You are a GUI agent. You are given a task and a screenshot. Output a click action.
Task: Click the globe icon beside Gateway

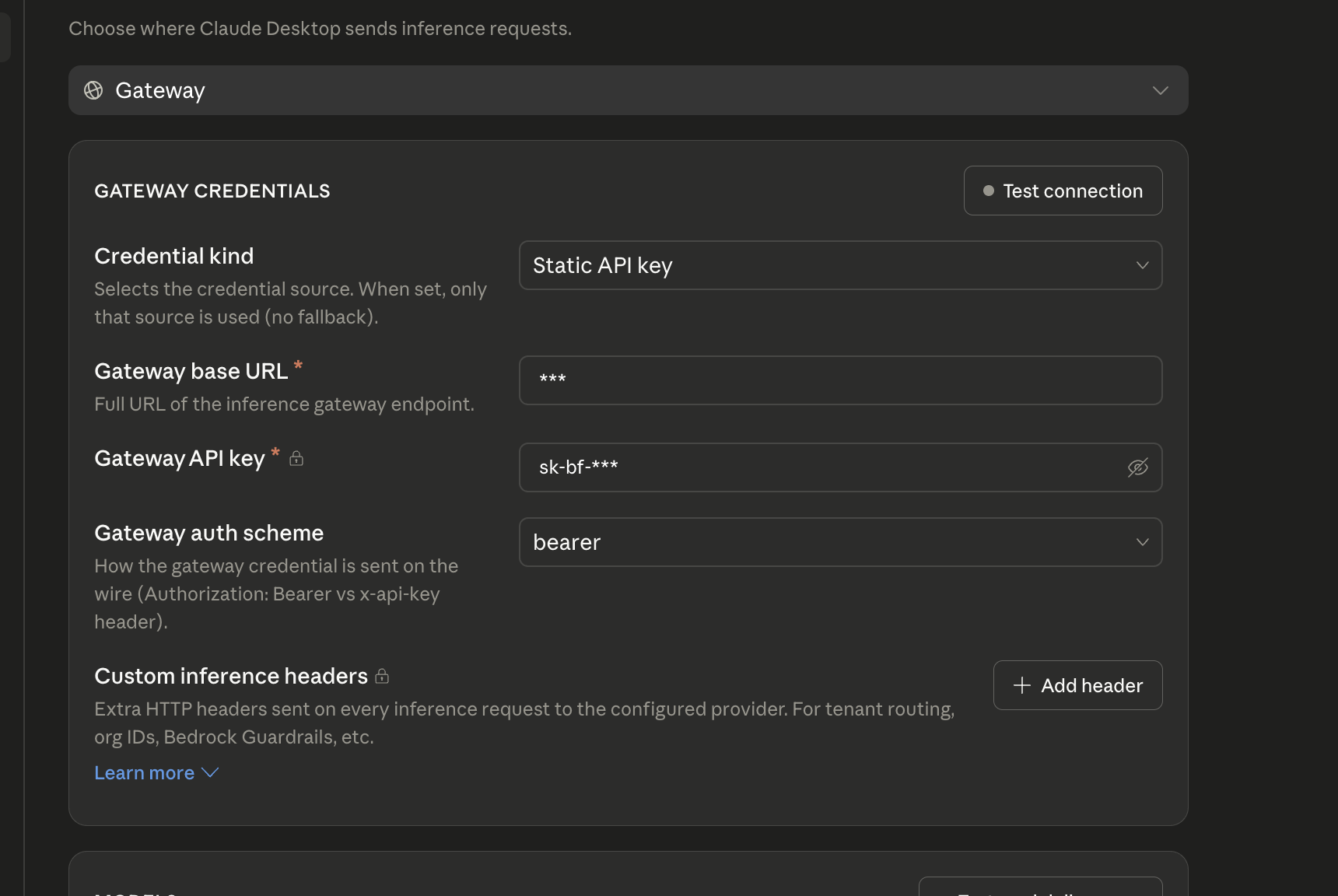point(93,90)
